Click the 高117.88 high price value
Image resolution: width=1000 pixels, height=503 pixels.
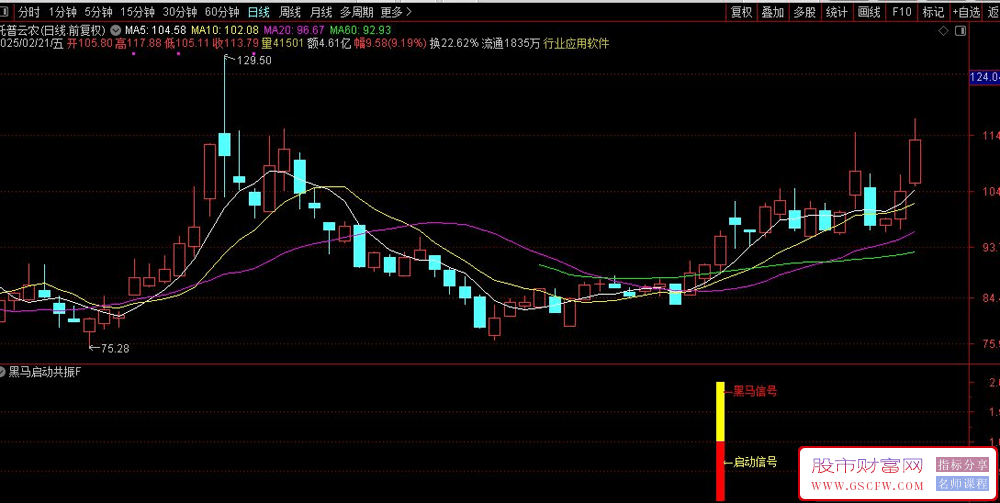tap(138, 43)
